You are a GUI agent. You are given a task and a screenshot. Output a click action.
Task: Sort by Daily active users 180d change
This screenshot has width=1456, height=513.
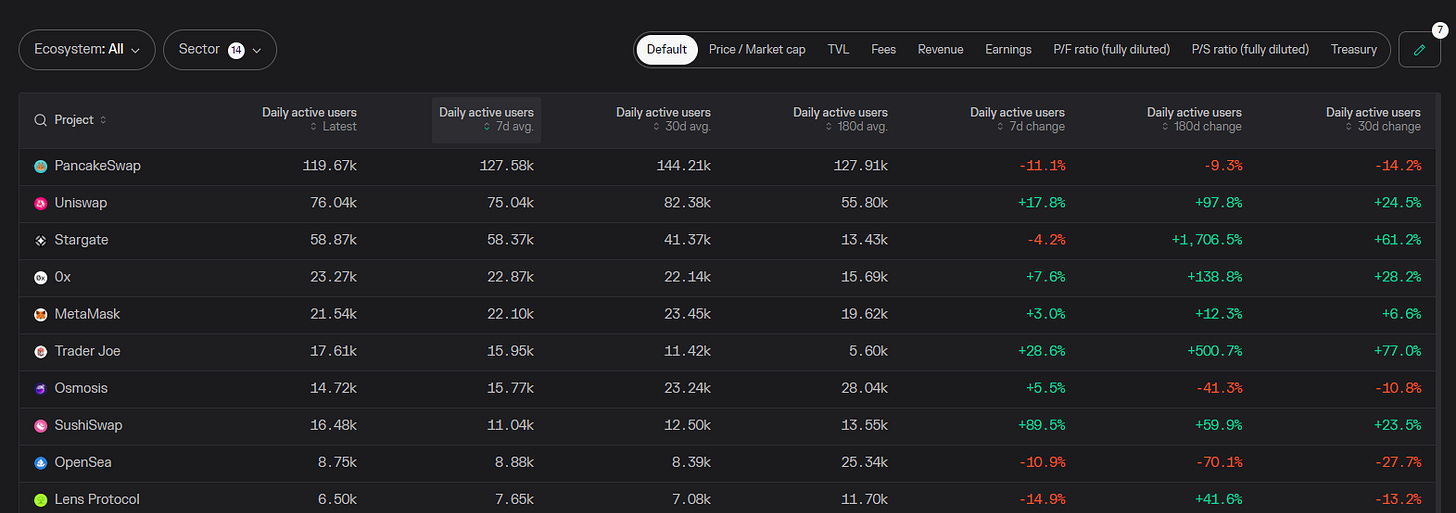tap(1194, 120)
